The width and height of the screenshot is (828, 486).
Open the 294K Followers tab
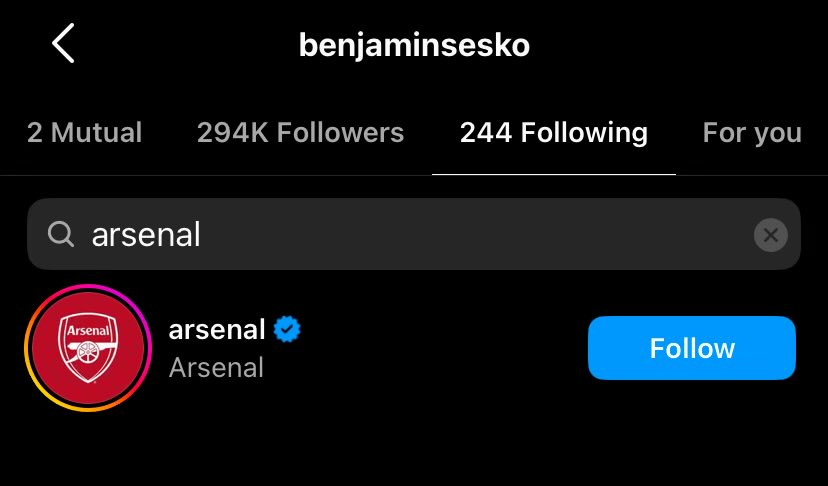[x=300, y=132]
